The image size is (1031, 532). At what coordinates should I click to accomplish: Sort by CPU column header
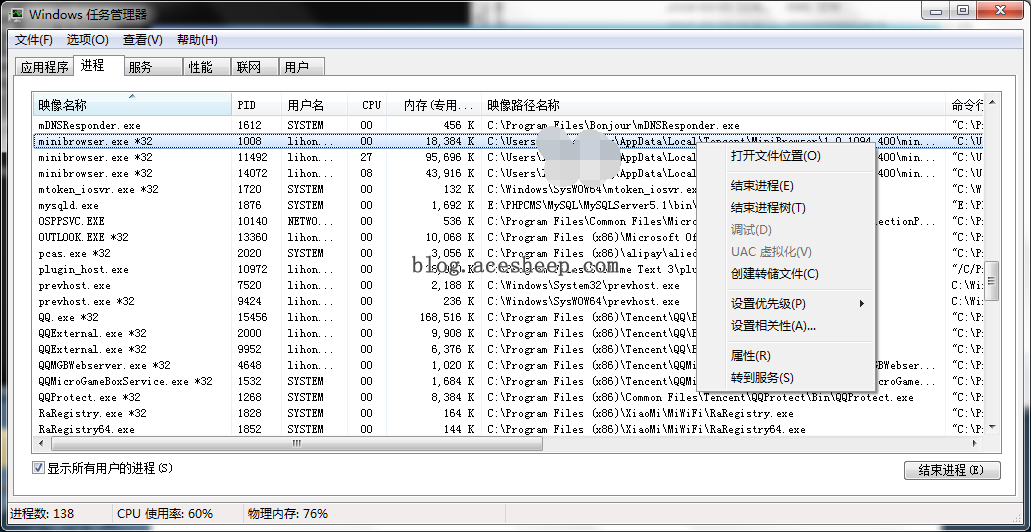click(367, 105)
